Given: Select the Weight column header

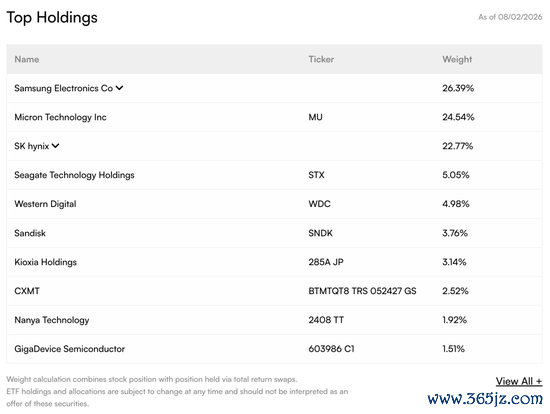Looking at the screenshot, I should [x=457, y=59].
